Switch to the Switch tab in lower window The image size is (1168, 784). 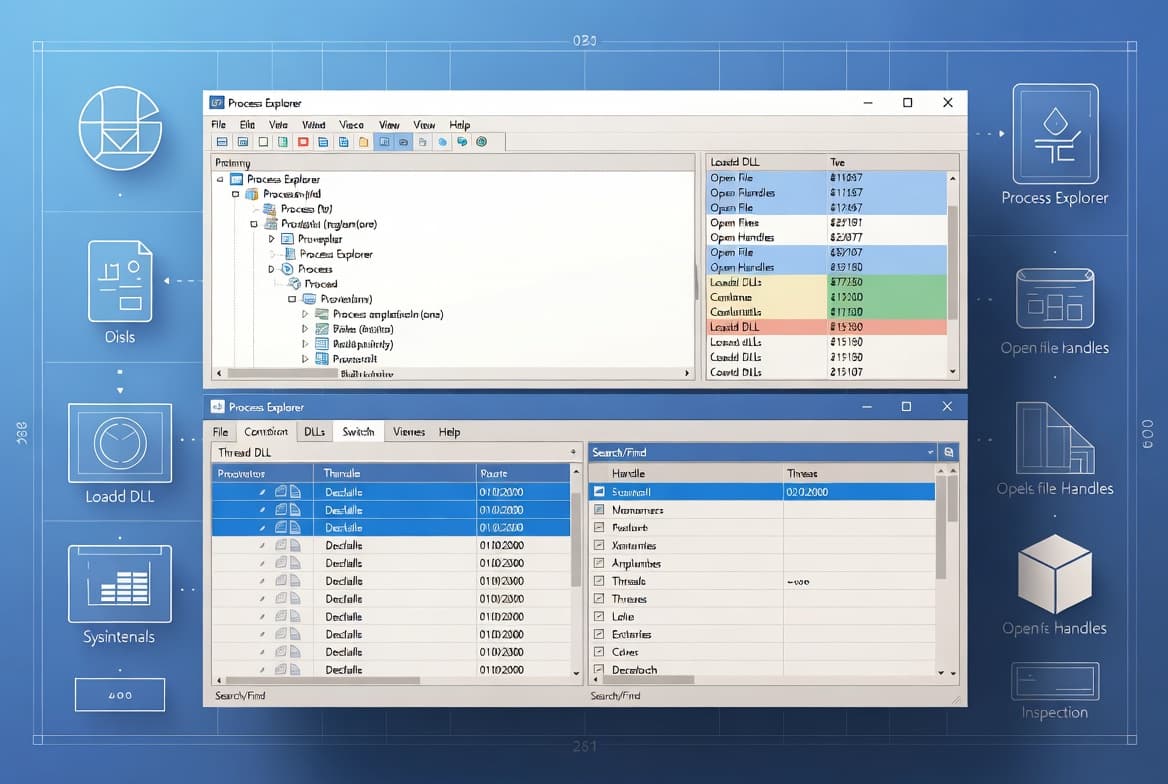pyautogui.click(x=358, y=432)
